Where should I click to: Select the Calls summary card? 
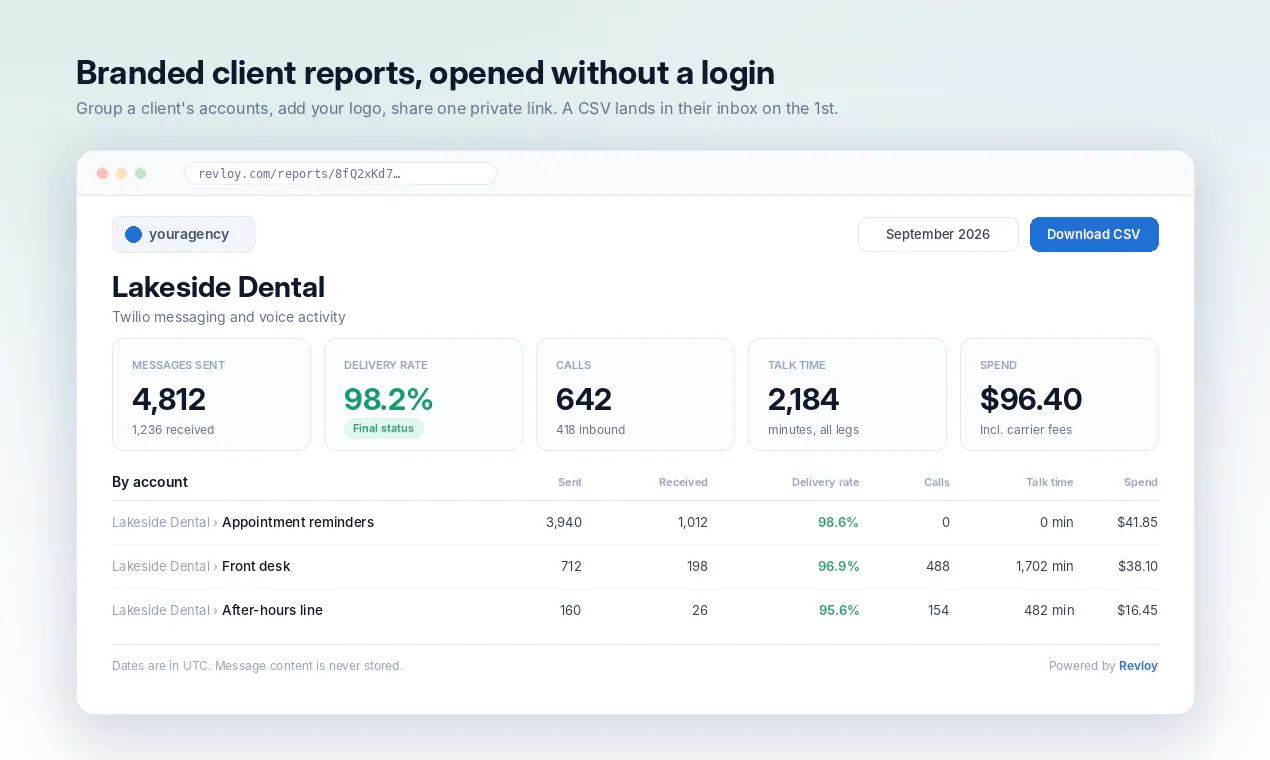point(635,394)
